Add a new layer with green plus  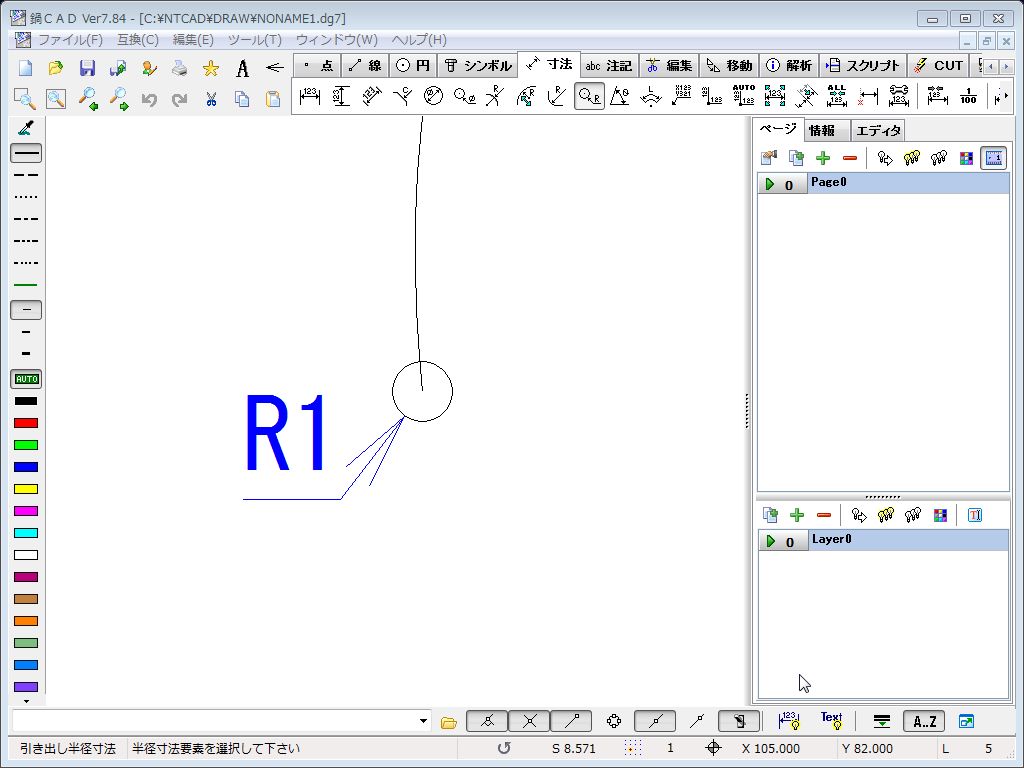click(797, 515)
